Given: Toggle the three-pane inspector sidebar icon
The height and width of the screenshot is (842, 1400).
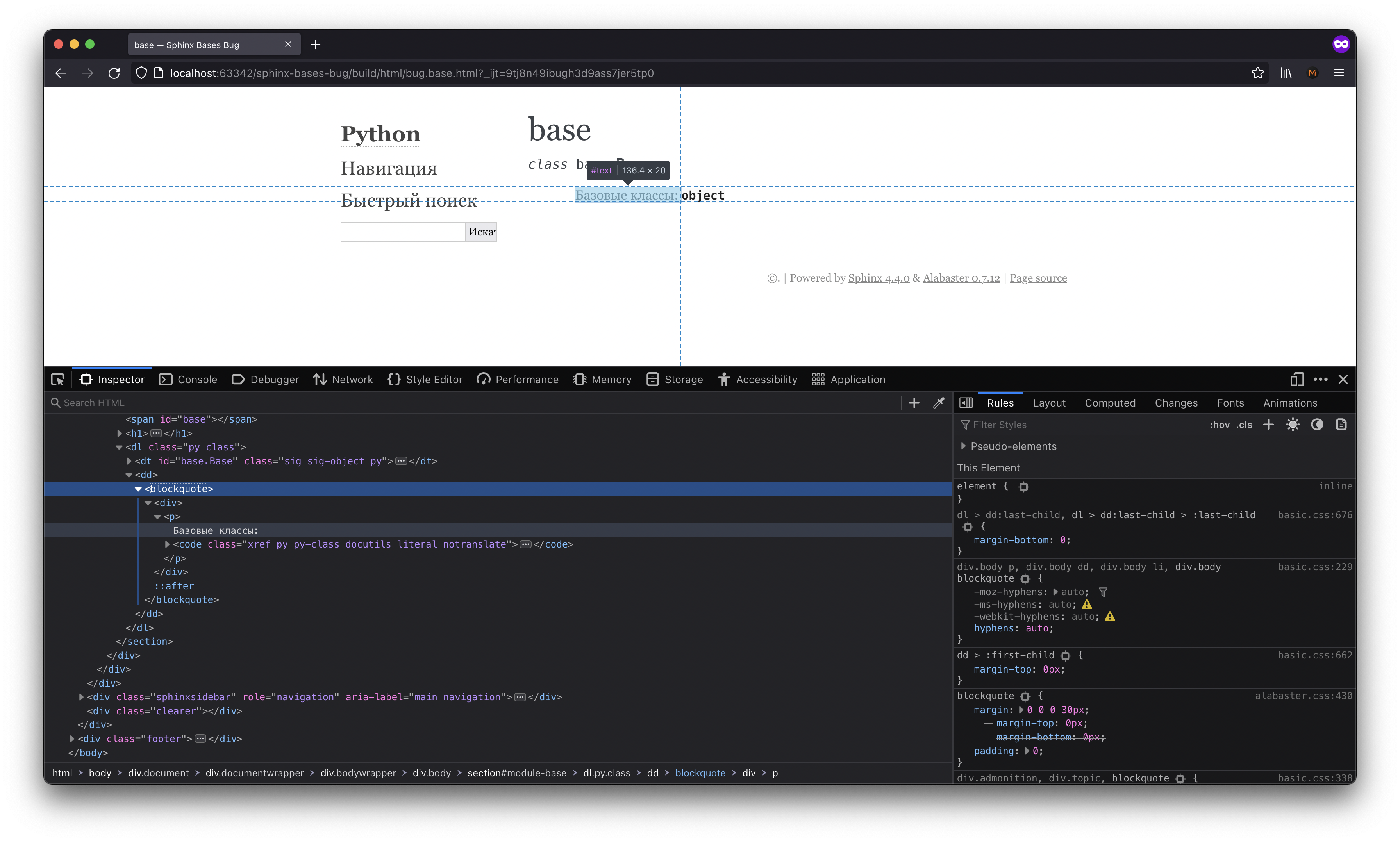Looking at the screenshot, I should 965,403.
